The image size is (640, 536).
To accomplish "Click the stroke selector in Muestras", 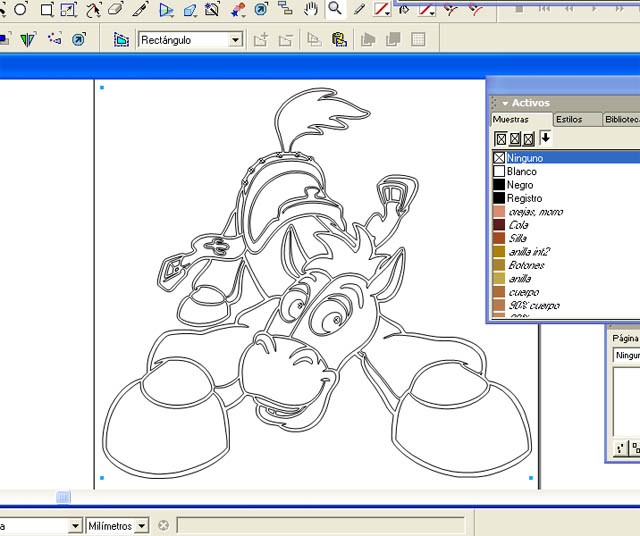I will (x=515, y=139).
